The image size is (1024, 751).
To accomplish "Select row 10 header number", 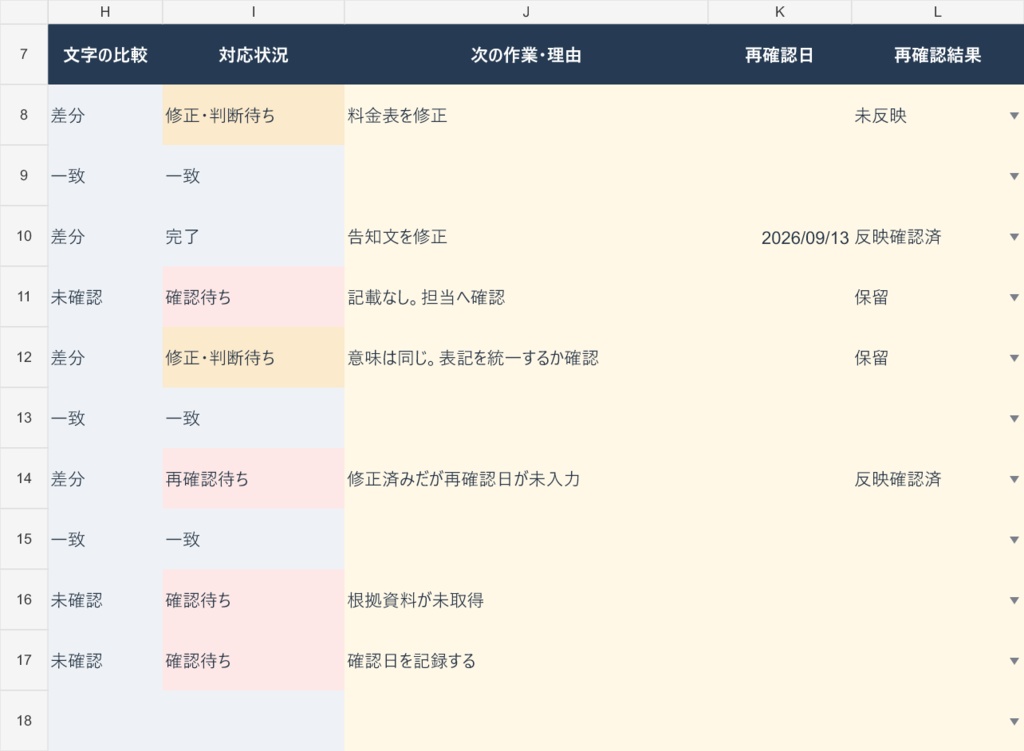I will [24, 236].
